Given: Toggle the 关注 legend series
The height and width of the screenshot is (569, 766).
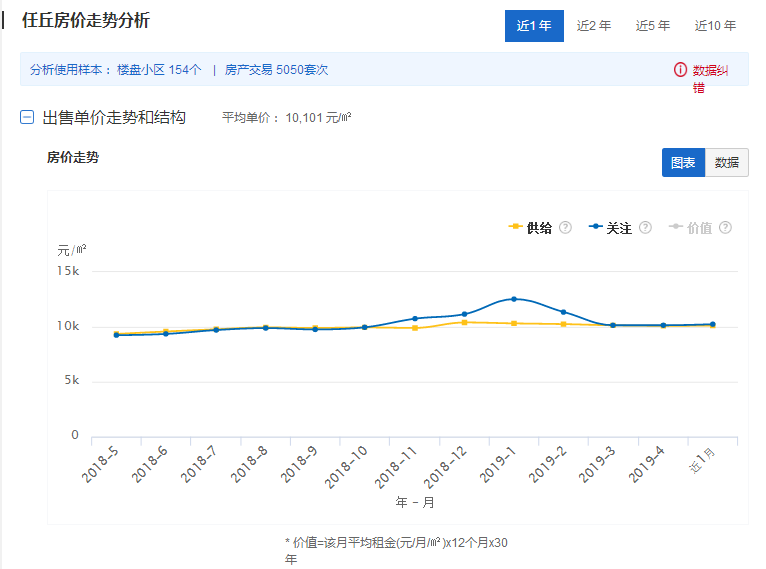Looking at the screenshot, I should (x=610, y=228).
